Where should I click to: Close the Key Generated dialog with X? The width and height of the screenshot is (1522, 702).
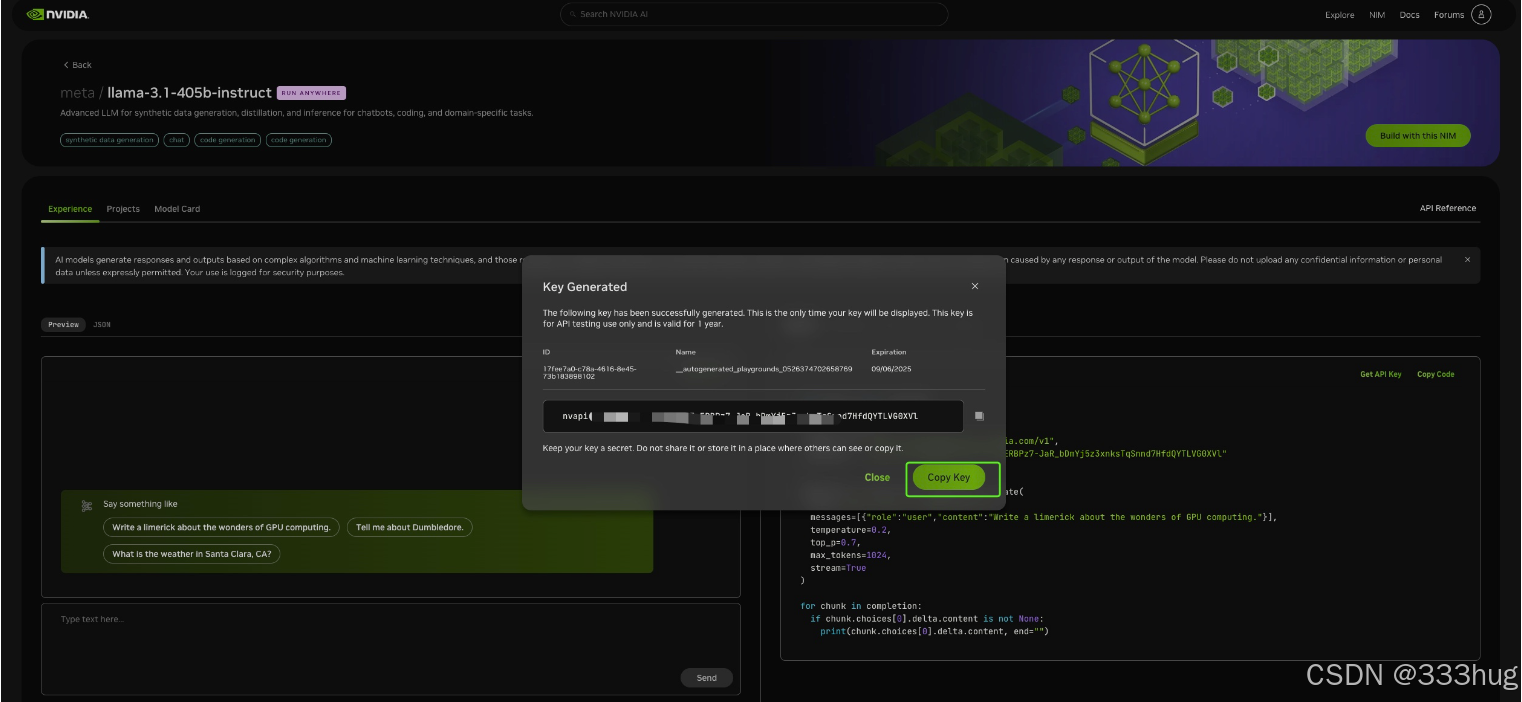975,286
